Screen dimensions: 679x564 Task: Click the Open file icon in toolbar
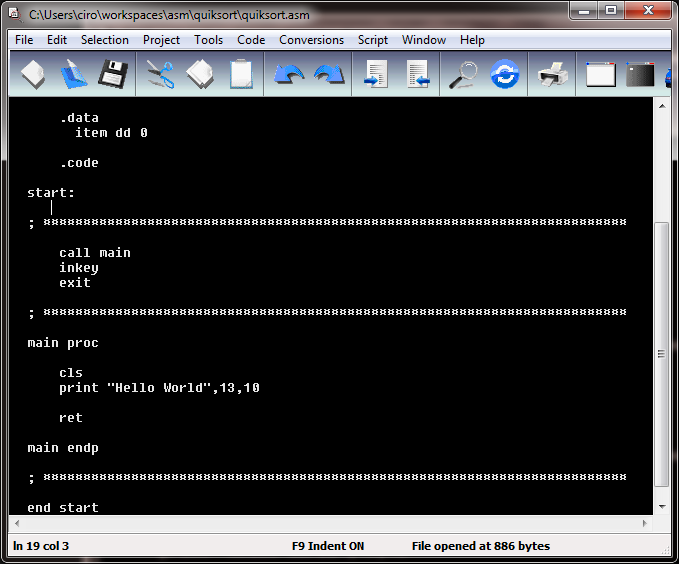(x=73, y=75)
